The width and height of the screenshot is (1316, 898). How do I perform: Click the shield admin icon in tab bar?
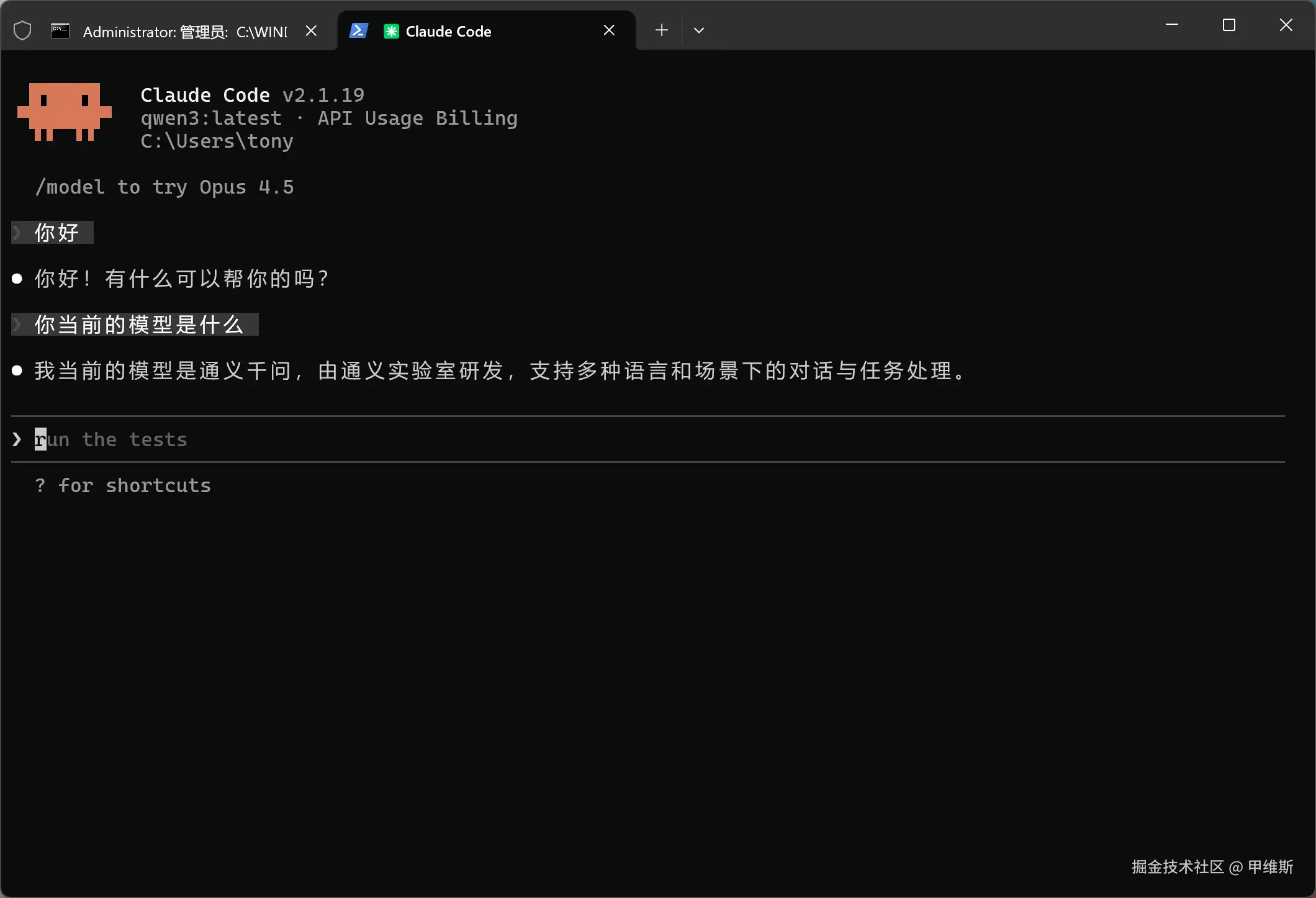22,30
